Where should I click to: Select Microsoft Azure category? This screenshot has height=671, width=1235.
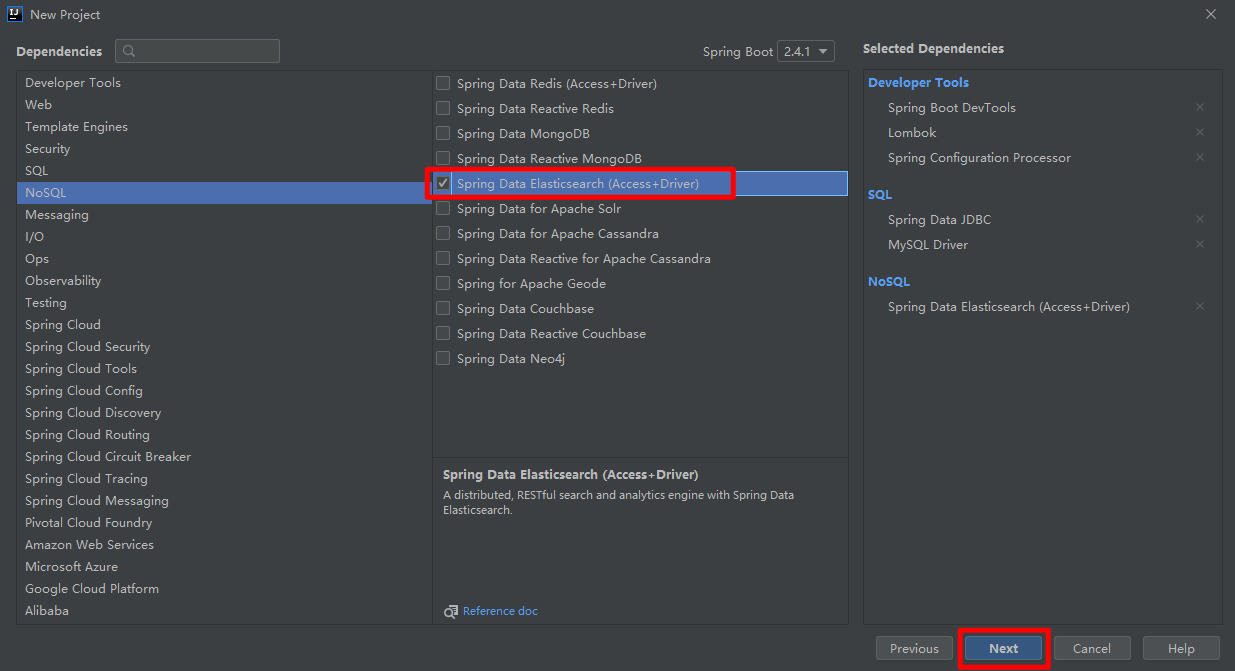pyautogui.click(x=224, y=566)
